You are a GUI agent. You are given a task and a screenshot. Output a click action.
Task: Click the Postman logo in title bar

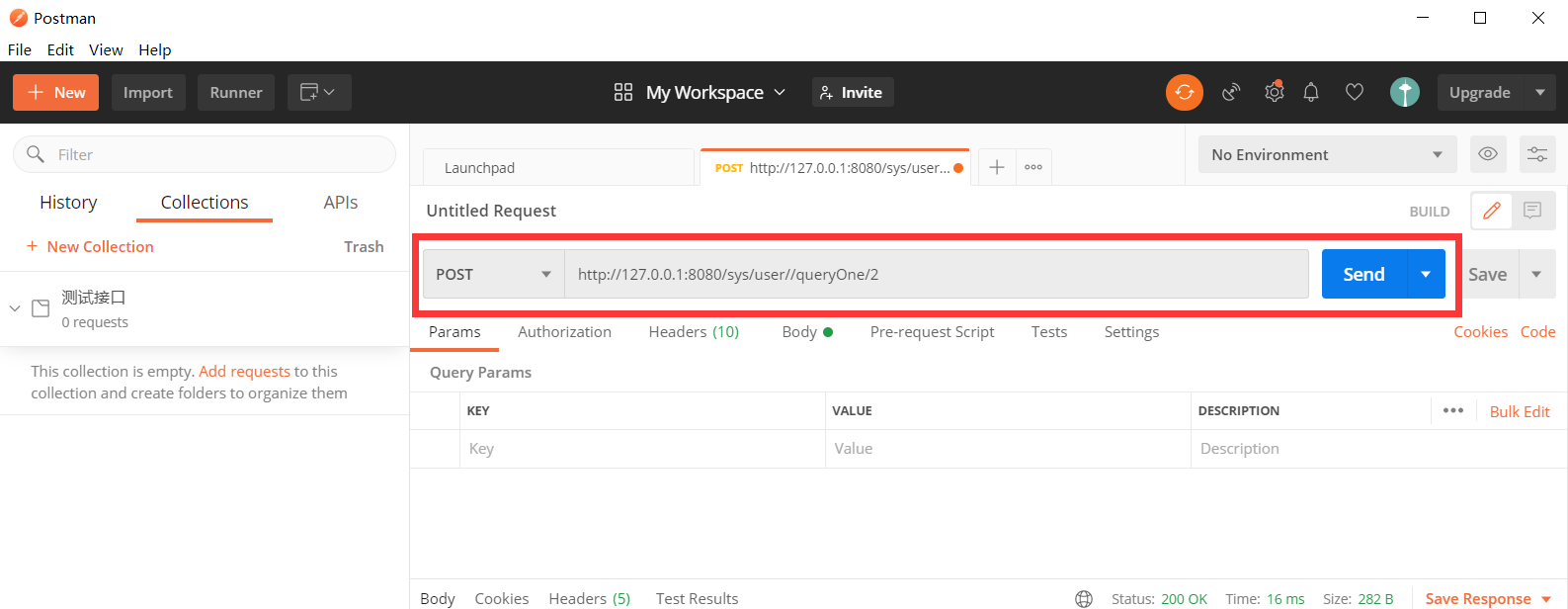[x=19, y=18]
